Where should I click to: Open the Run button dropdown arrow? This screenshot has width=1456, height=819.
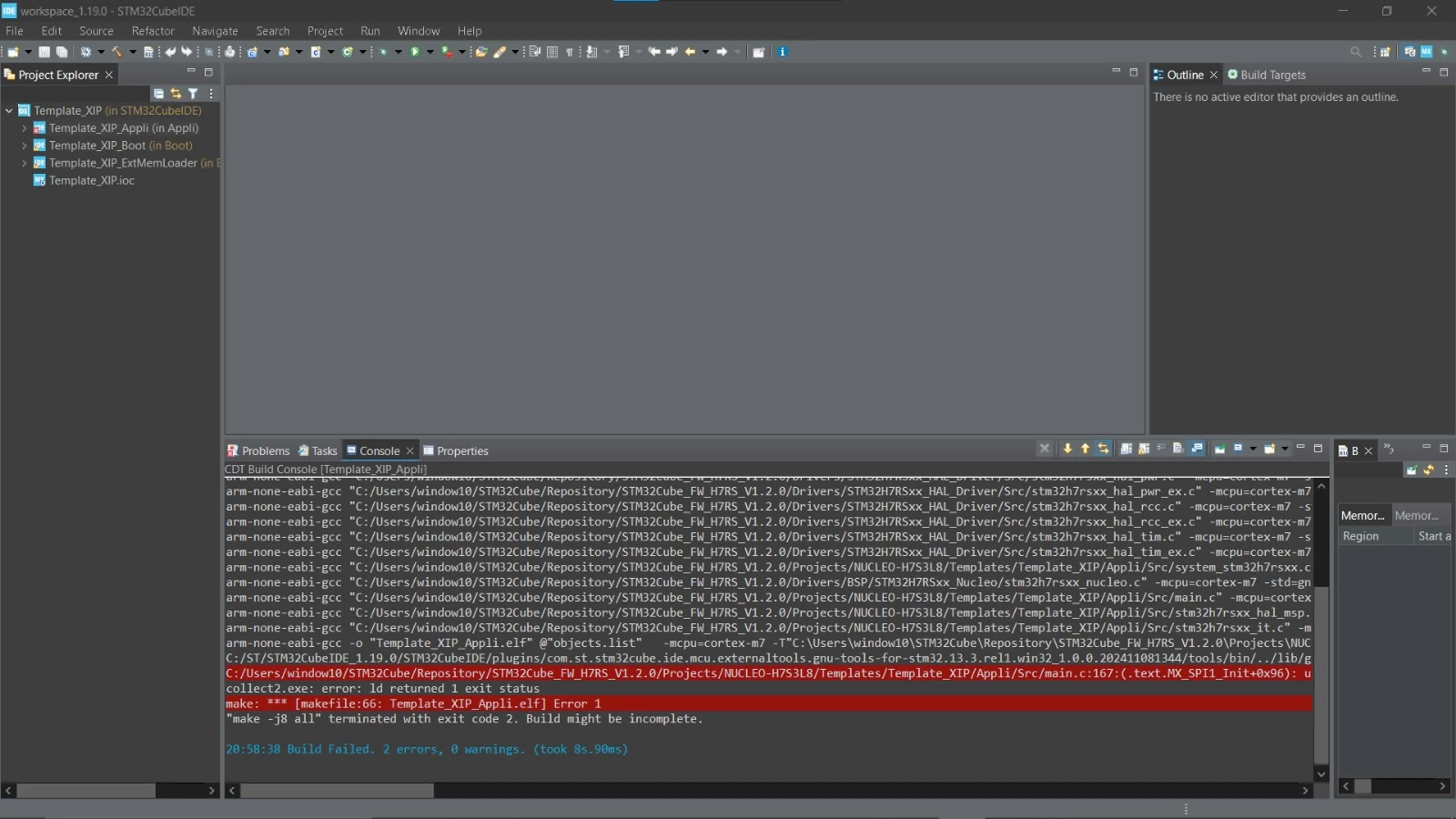click(x=430, y=52)
